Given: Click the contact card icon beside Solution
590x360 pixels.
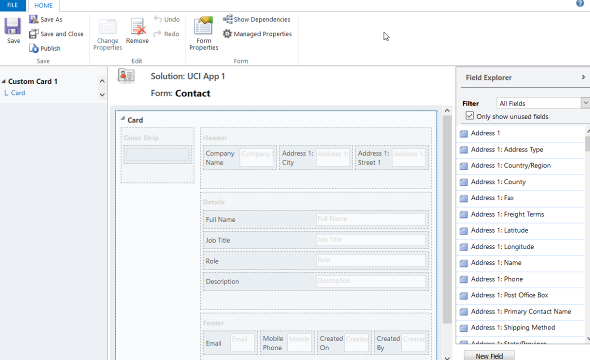Looking at the screenshot, I should coord(126,76).
